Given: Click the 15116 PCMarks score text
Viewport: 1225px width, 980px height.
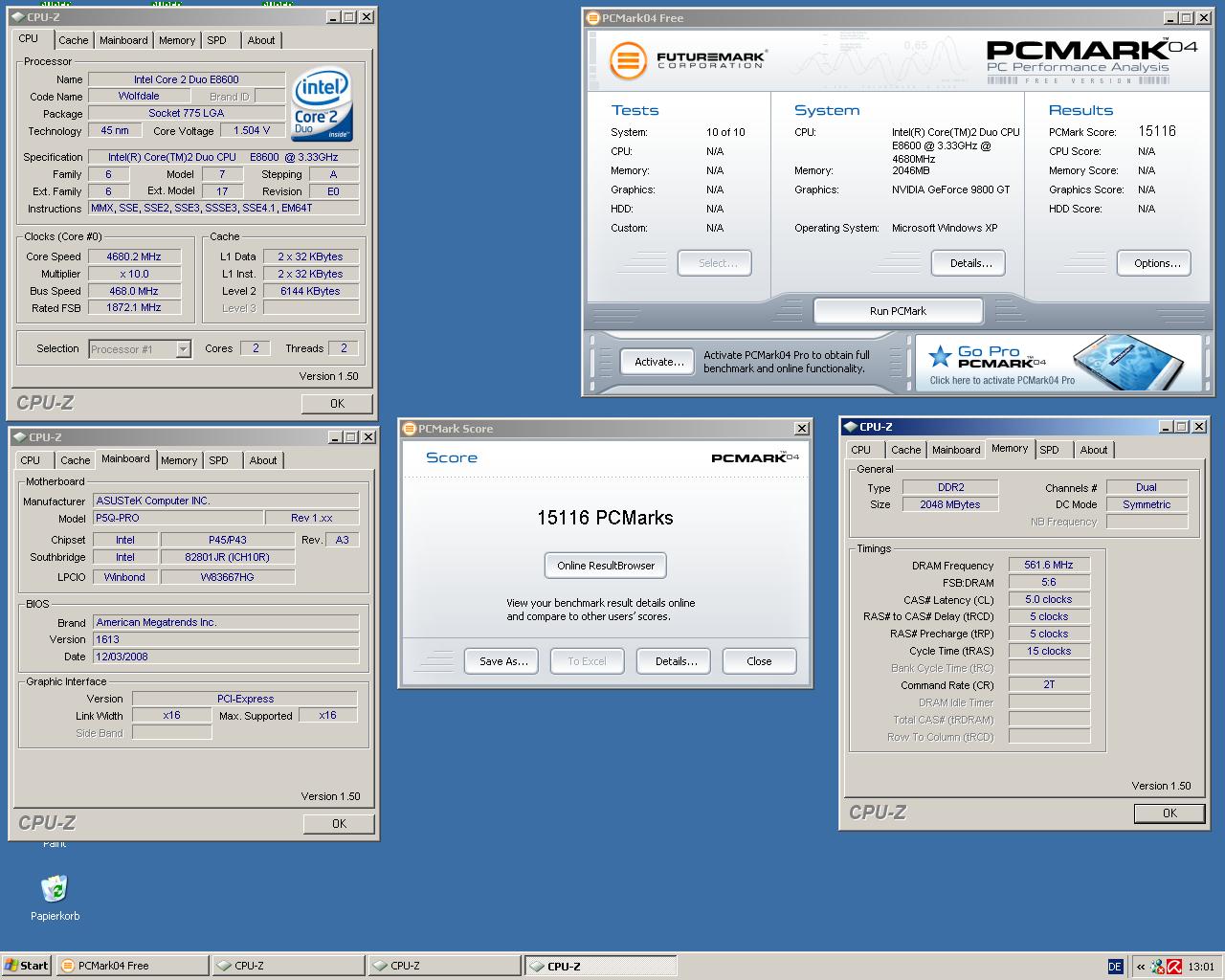Looking at the screenshot, I should tap(605, 518).
